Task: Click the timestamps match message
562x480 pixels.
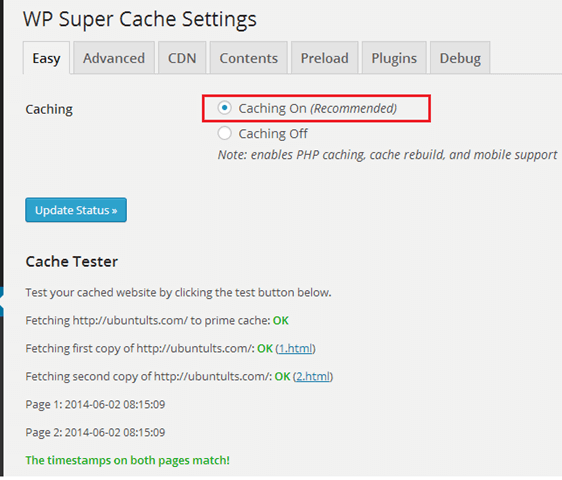Action: tap(128, 460)
